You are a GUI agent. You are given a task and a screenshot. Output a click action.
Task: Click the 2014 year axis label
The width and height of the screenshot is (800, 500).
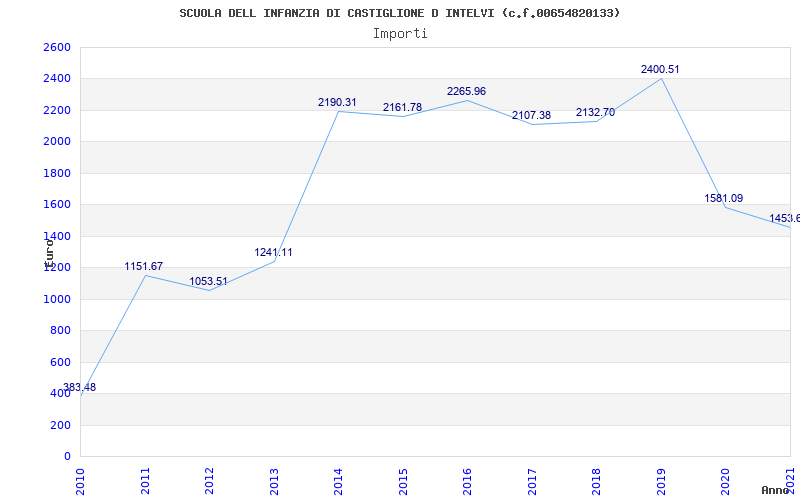click(338, 481)
